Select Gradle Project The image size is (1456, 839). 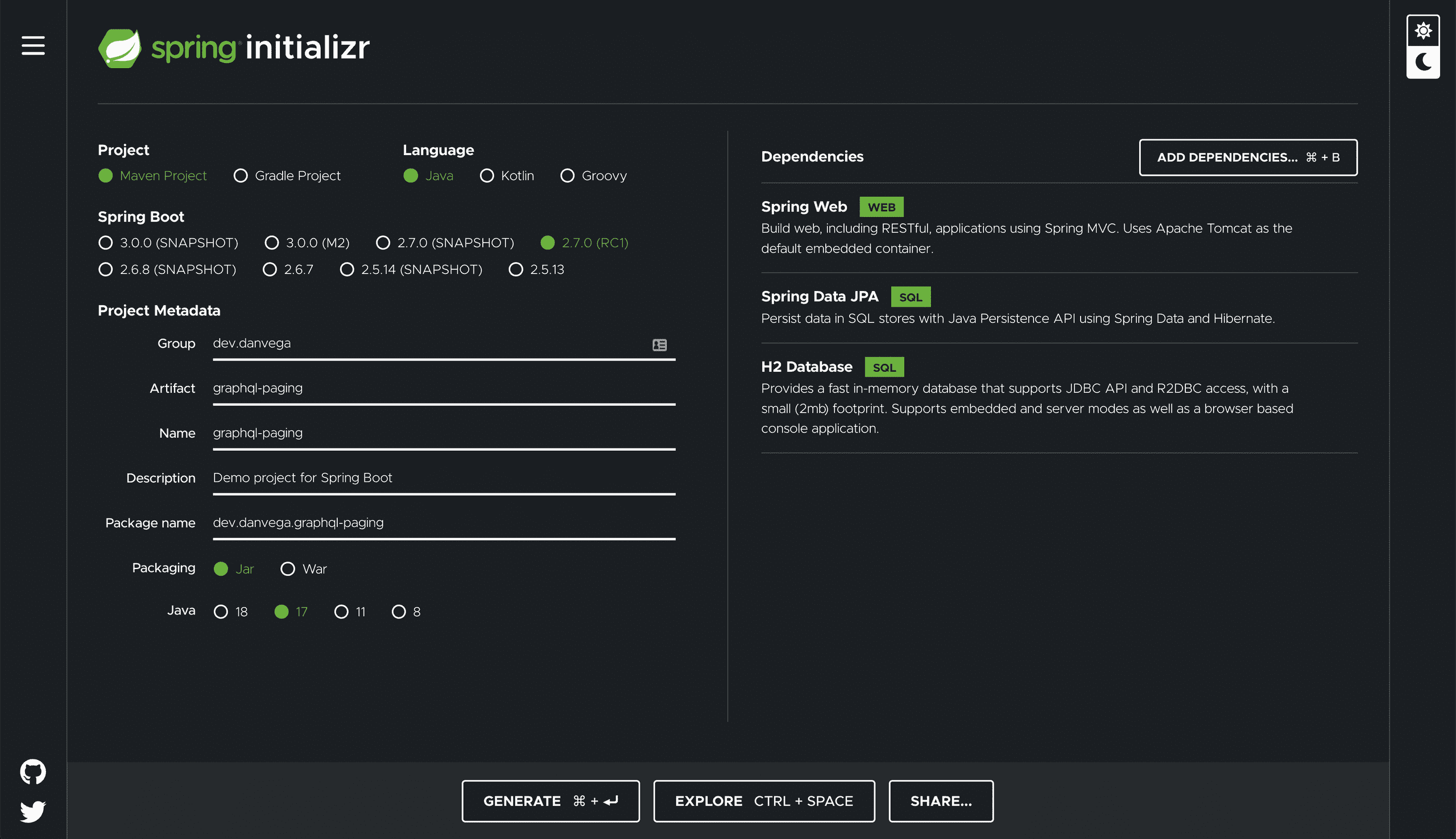241,176
